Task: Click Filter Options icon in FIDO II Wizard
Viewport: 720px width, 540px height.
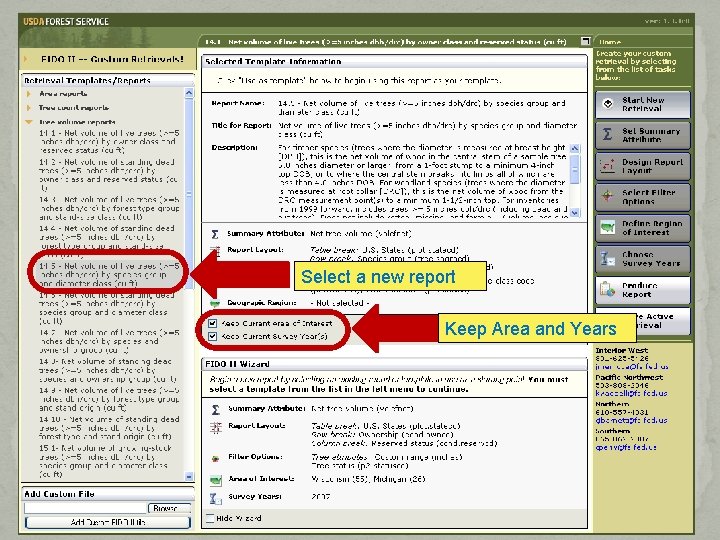Action: 215,458
